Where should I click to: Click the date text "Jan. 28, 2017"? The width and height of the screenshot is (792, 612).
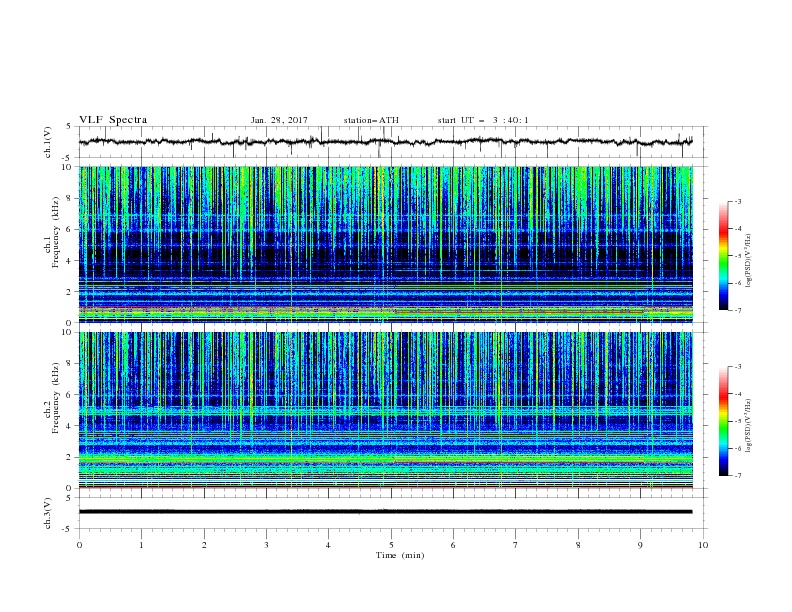click(x=279, y=120)
